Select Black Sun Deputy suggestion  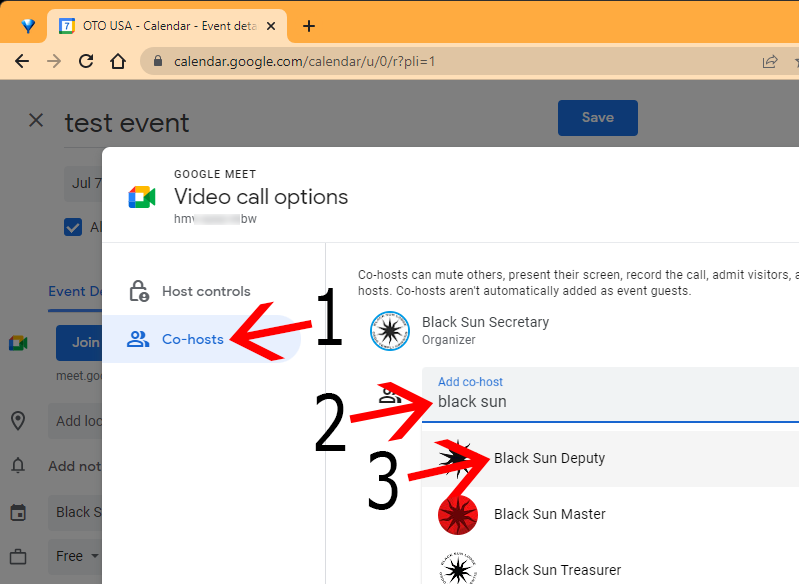610,458
